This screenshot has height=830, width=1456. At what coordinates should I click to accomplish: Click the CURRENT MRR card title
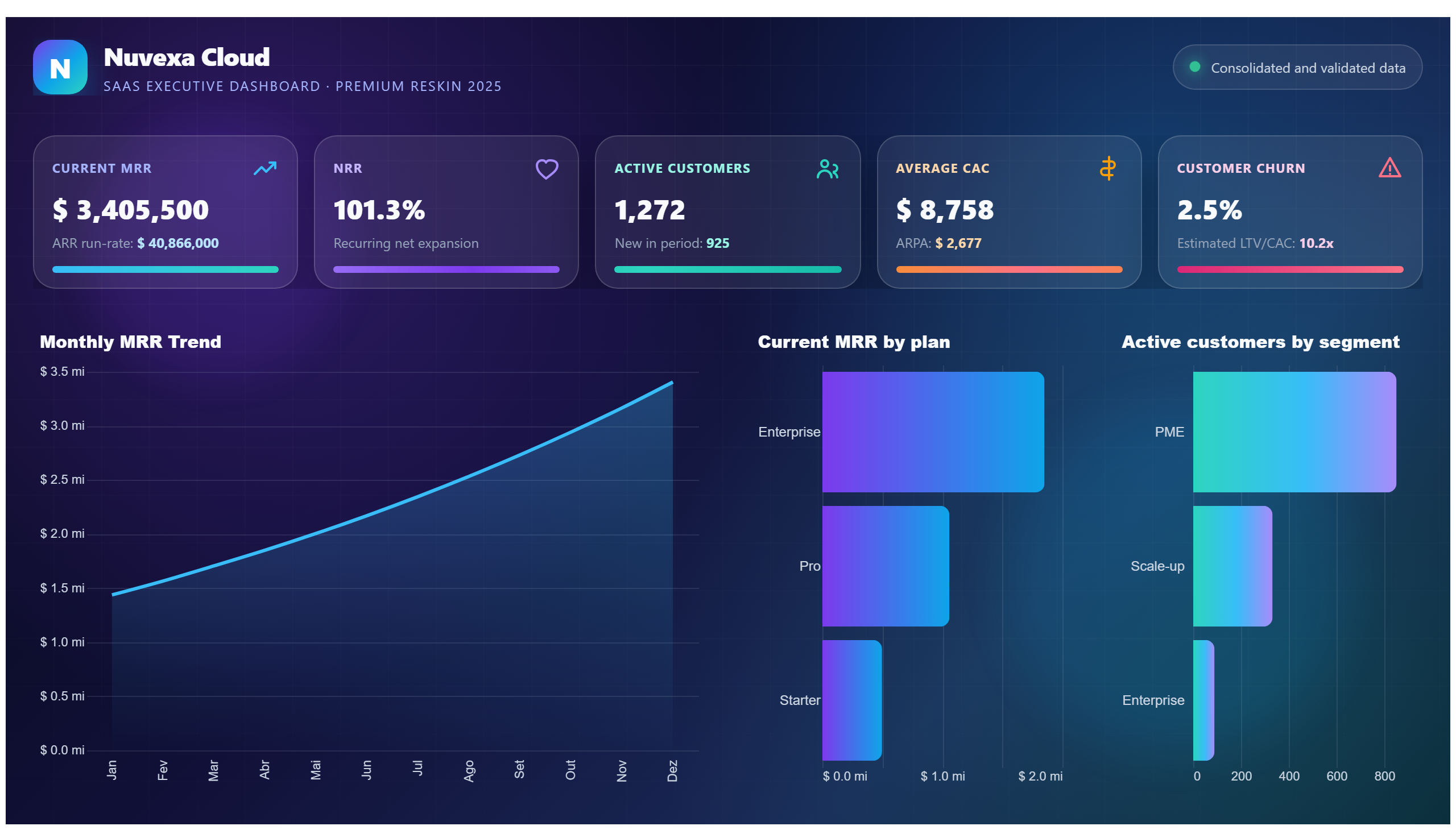coord(101,168)
